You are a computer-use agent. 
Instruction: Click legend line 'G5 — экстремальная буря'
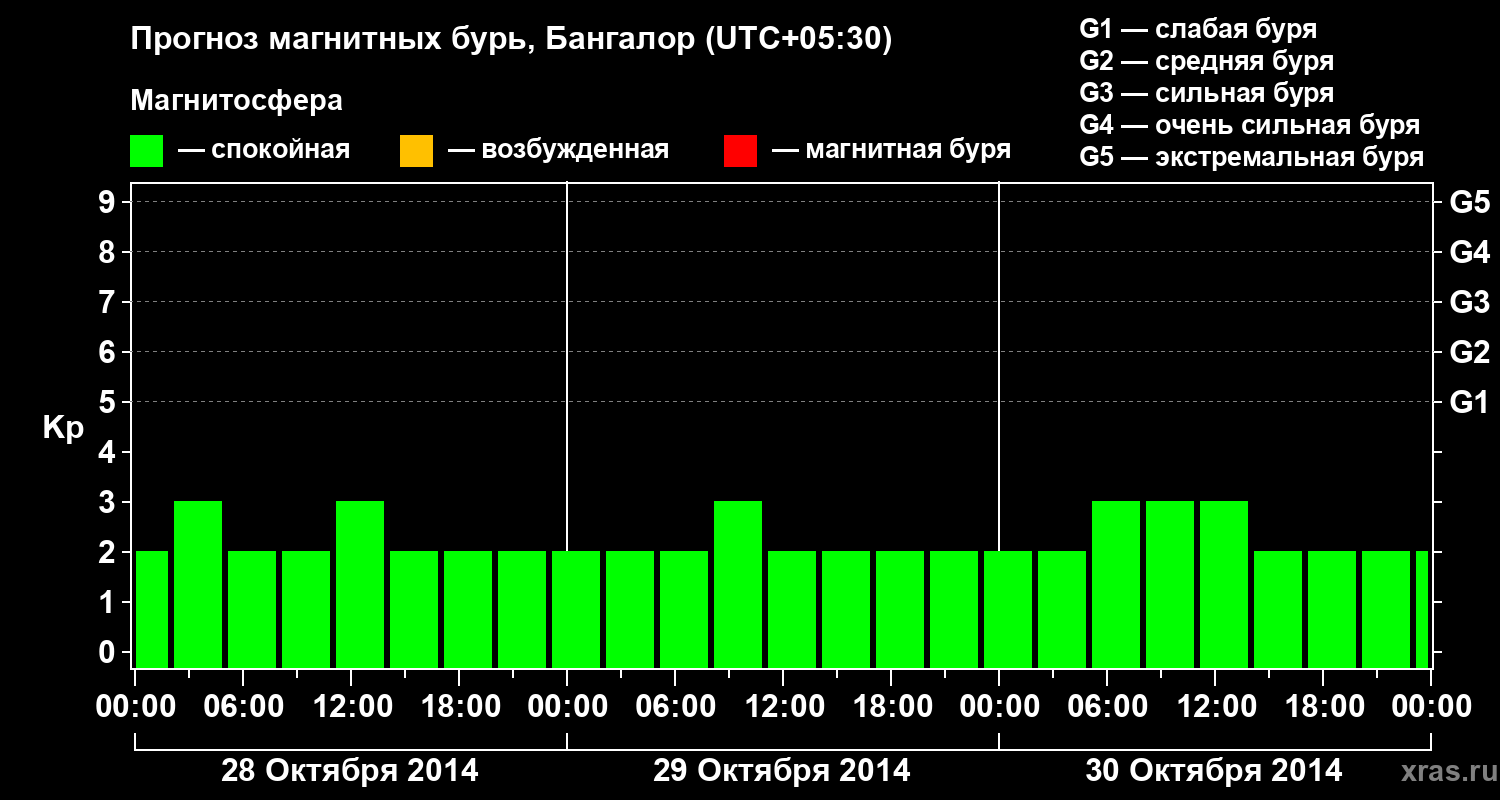pos(1251,158)
